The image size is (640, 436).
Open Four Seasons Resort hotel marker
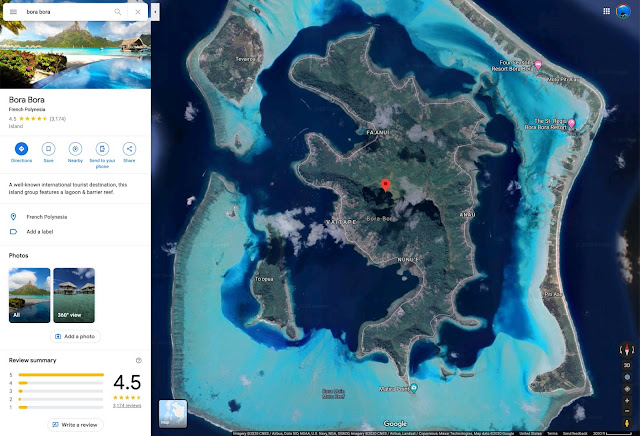tap(538, 65)
